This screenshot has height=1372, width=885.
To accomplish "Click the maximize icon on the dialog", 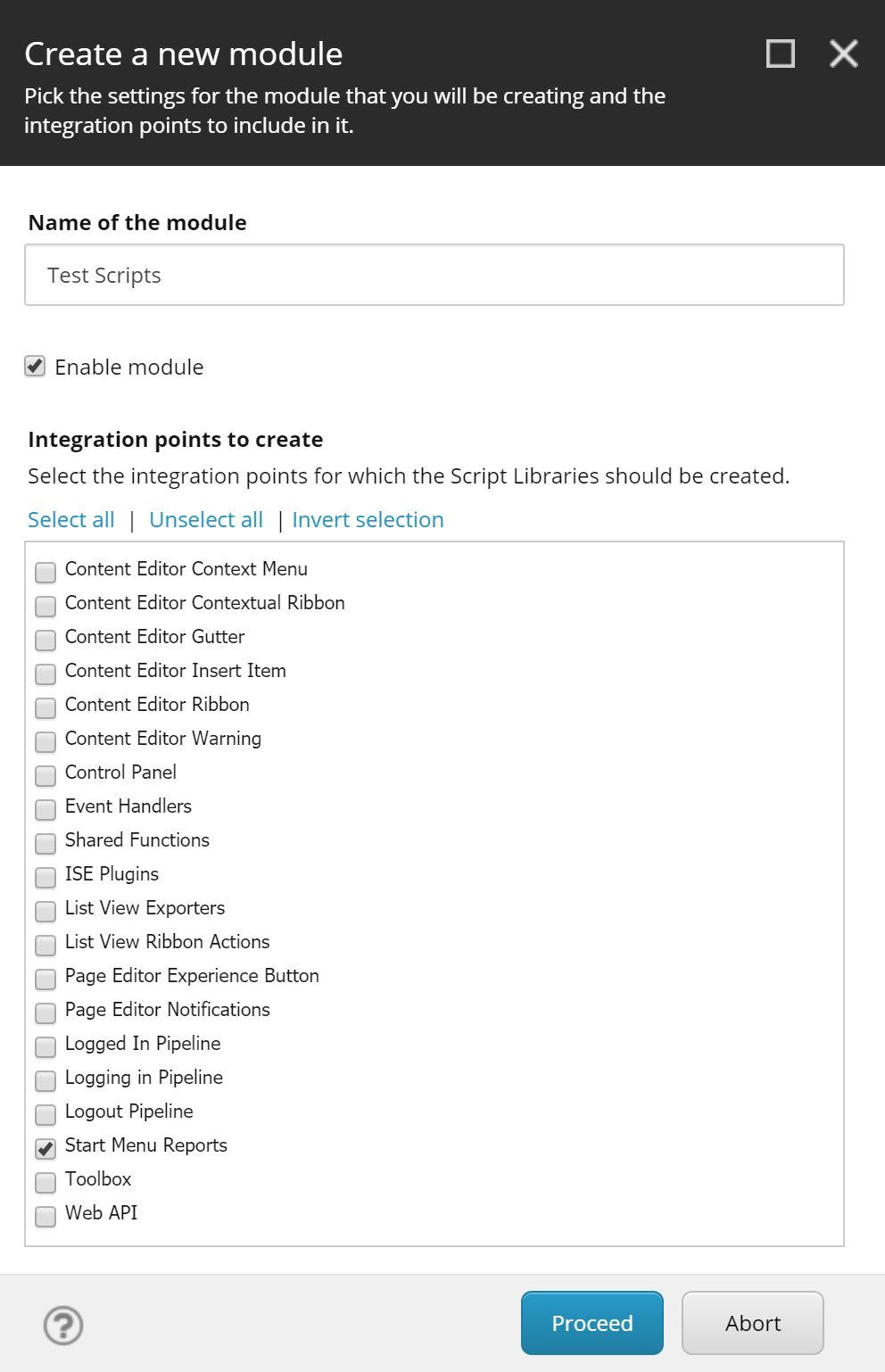I will (x=779, y=54).
